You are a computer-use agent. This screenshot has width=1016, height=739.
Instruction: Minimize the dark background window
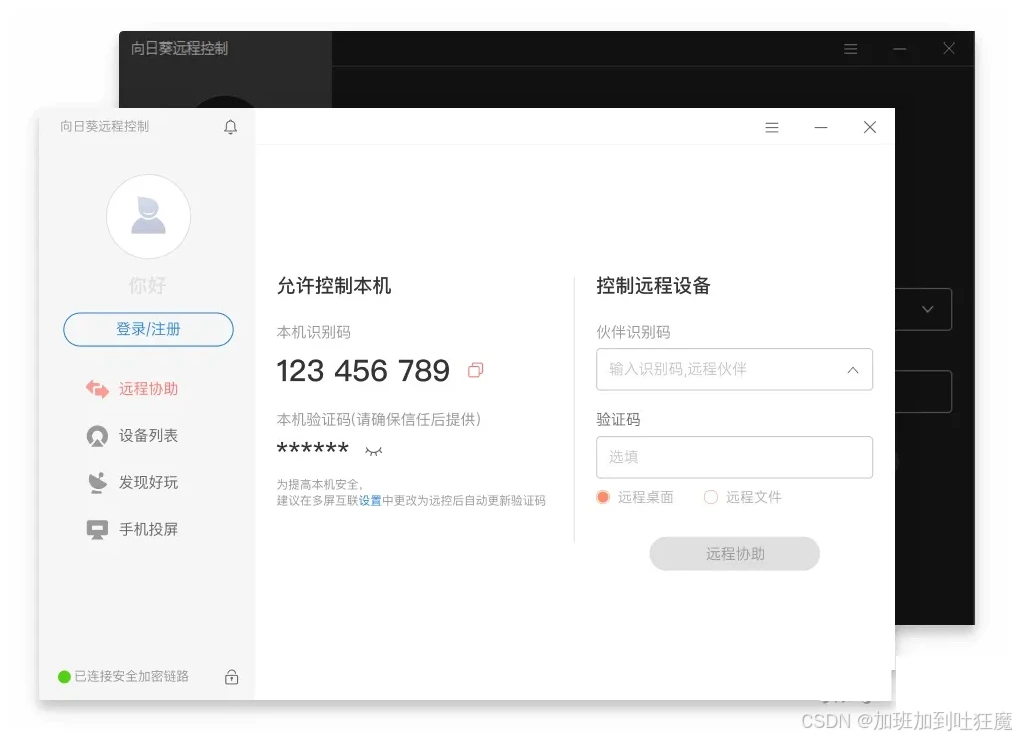pyautogui.click(x=899, y=49)
